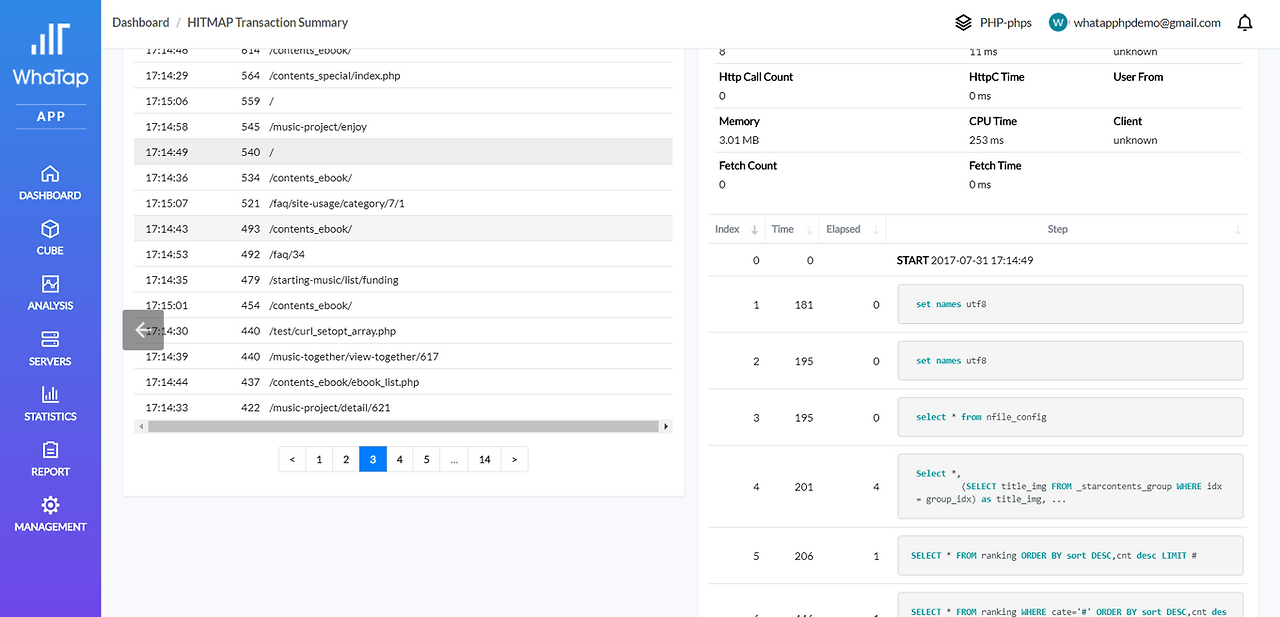1280x617 pixels.
Task: Select row /music-project/enjoy
Action: point(403,127)
